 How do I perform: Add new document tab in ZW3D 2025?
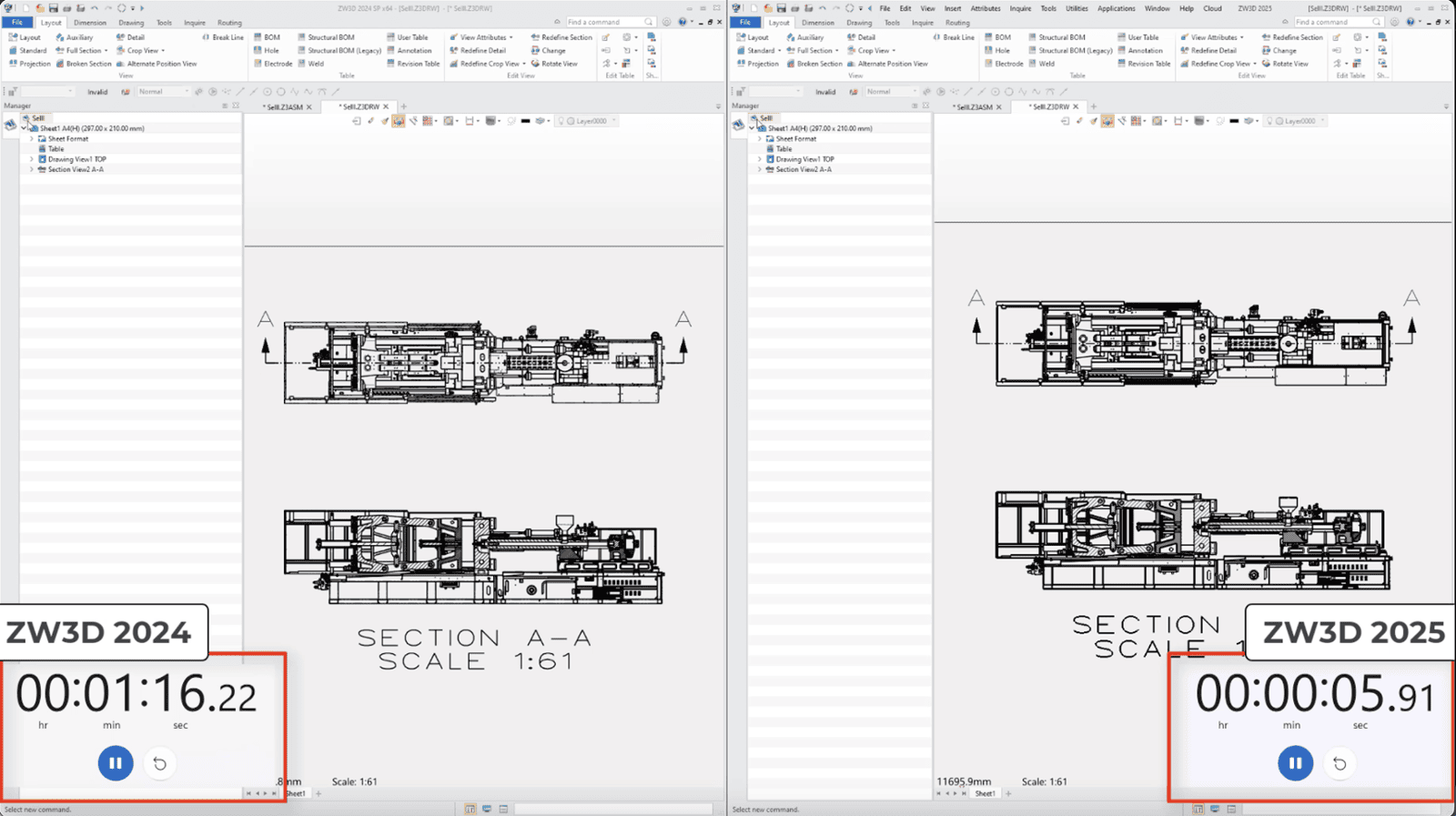pyautogui.click(x=1094, y=106)
